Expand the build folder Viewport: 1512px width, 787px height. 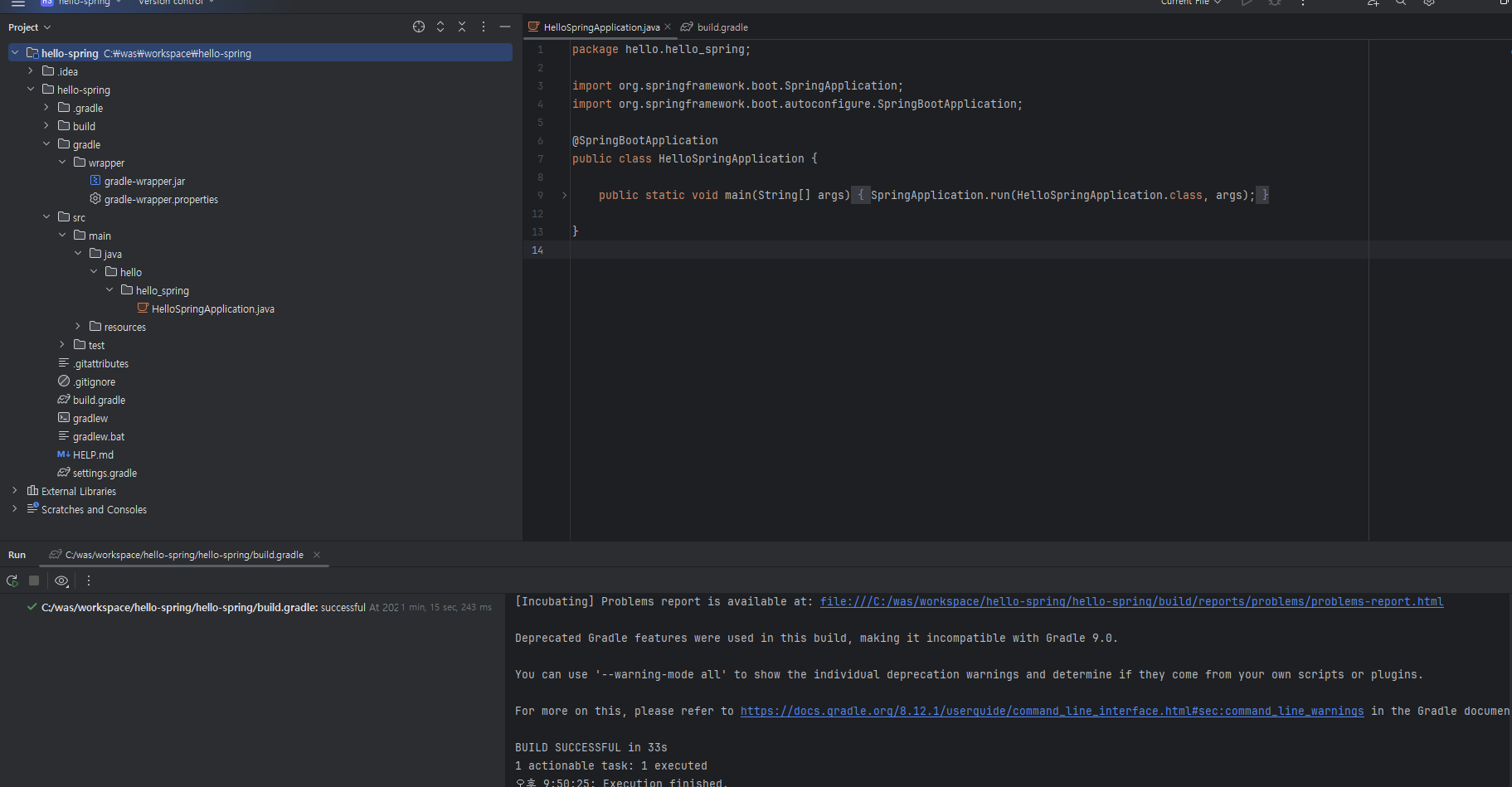46,126
